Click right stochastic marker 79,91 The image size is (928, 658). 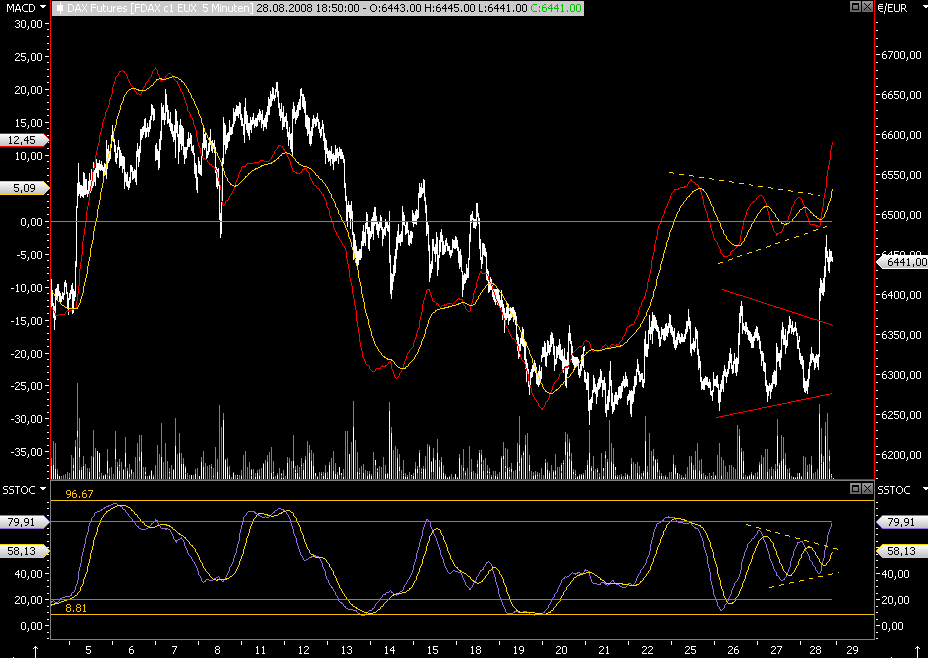[x=900, y=522]
